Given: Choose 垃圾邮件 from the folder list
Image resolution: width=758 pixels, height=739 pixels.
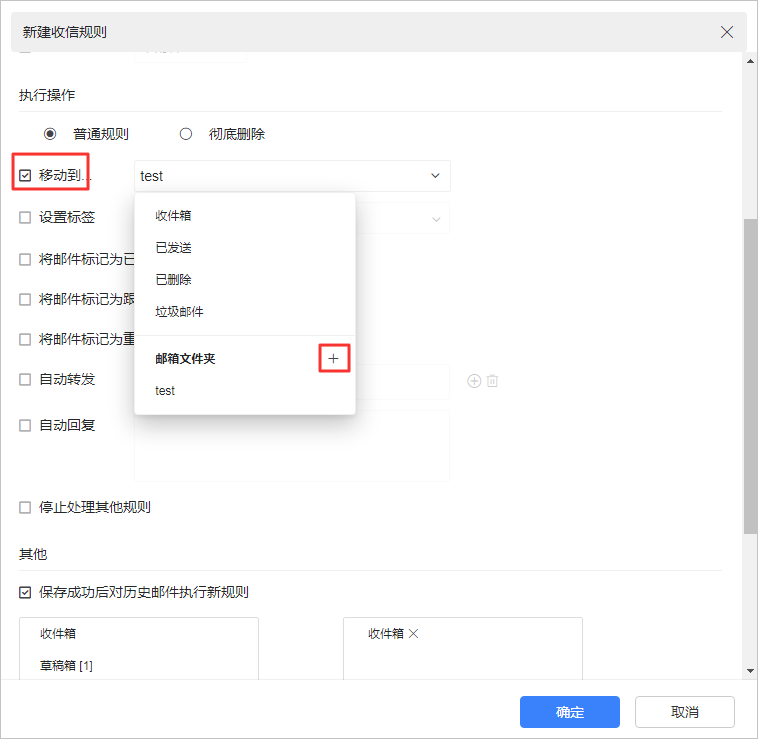Looking at the screenshot, I should [x=180, y=312].
